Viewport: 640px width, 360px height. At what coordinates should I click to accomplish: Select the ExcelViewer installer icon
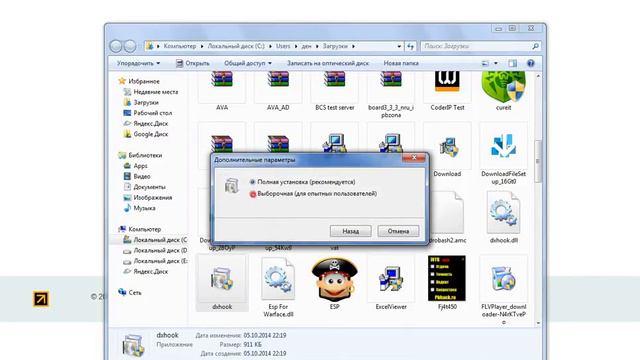[391, 279]
